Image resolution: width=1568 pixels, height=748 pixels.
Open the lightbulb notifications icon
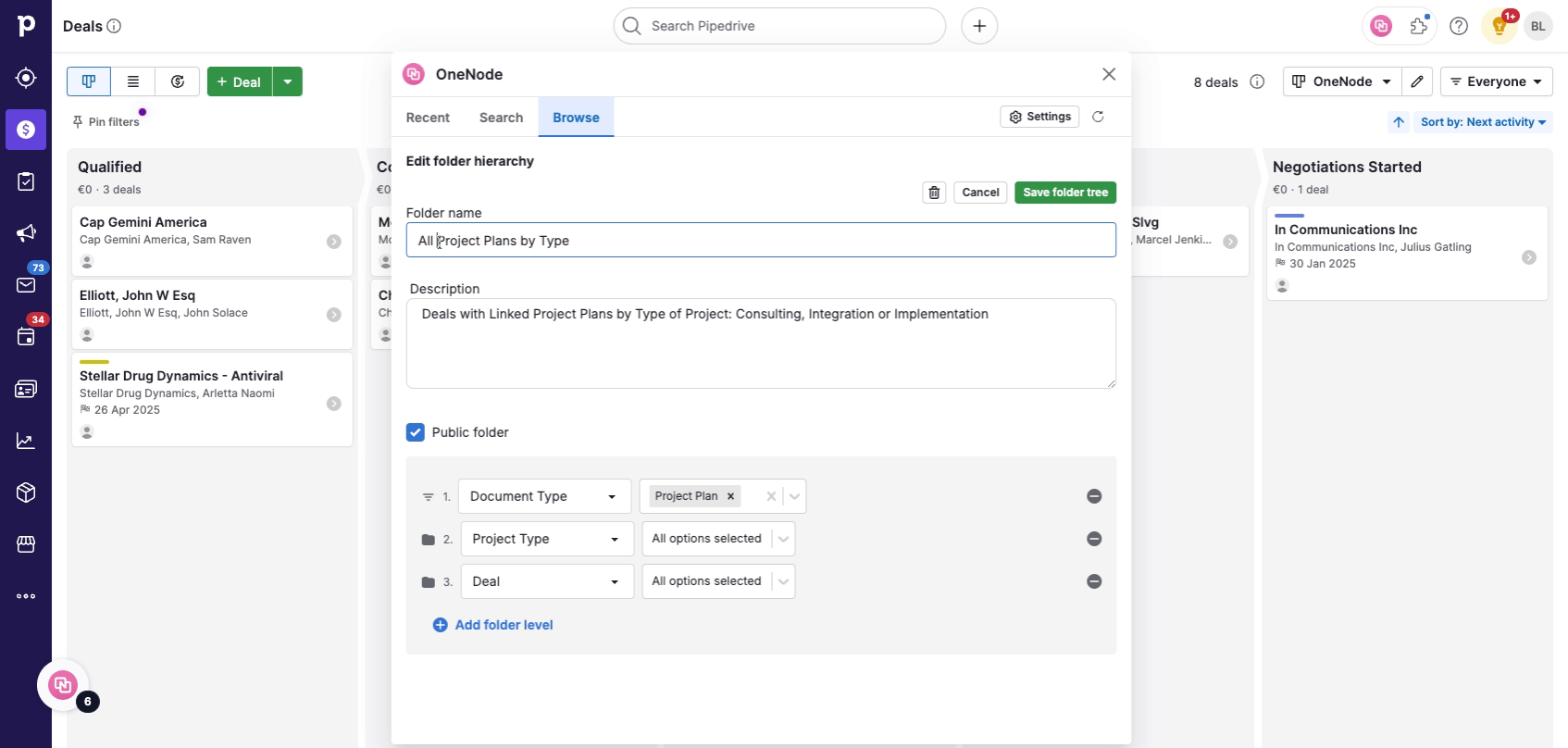coord(1500,26)
